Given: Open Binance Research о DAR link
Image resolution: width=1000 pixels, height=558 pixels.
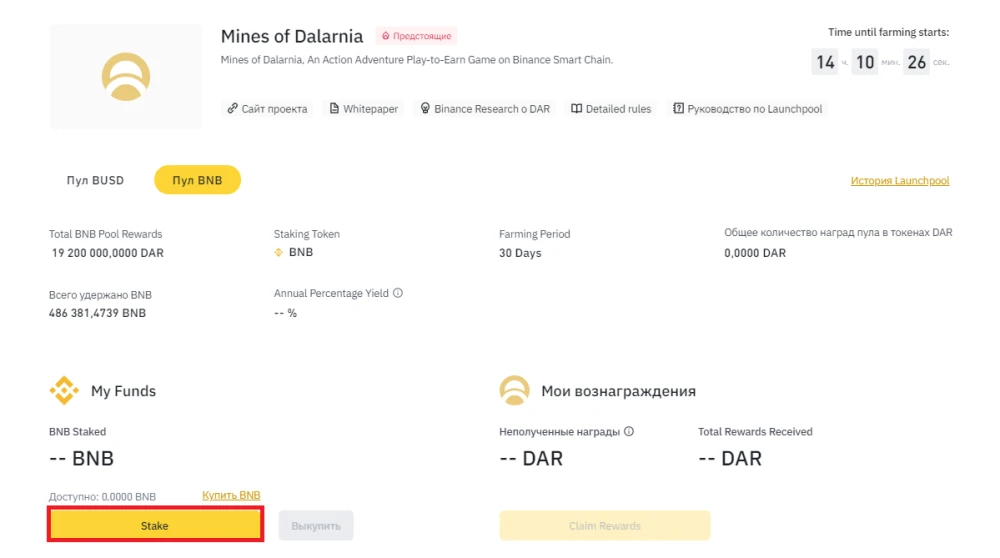Looking at the screenshot, I should (x=485, y=108).
